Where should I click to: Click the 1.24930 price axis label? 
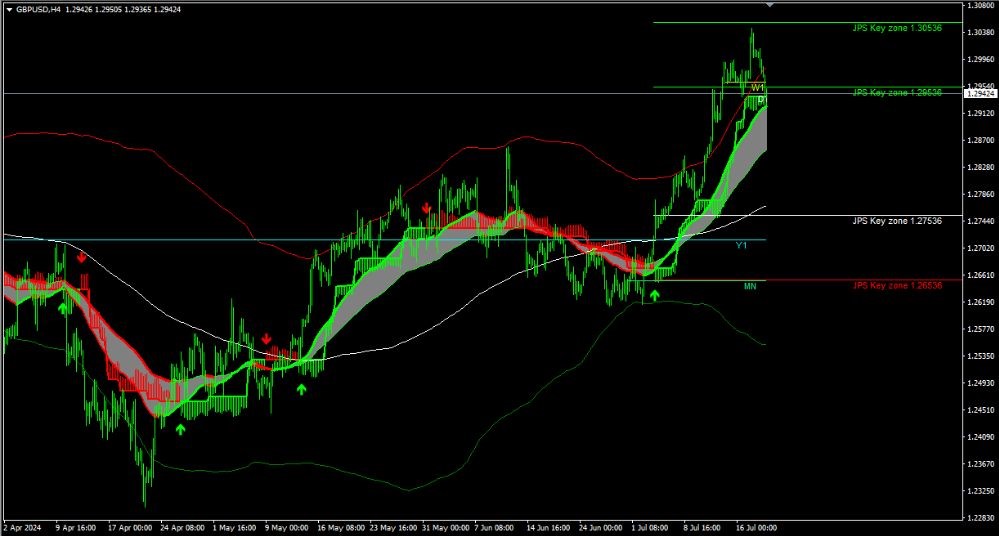pos(981,382)
